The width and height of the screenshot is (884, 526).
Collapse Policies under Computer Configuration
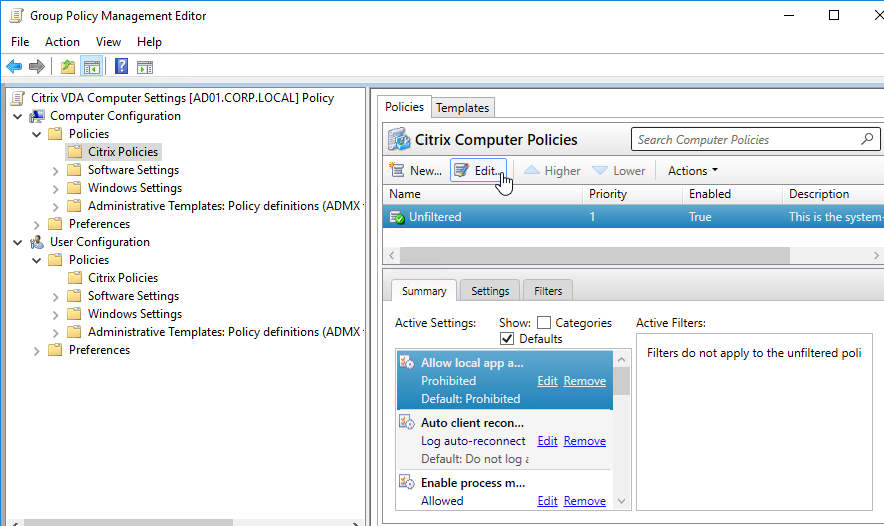tap(37, 135)
